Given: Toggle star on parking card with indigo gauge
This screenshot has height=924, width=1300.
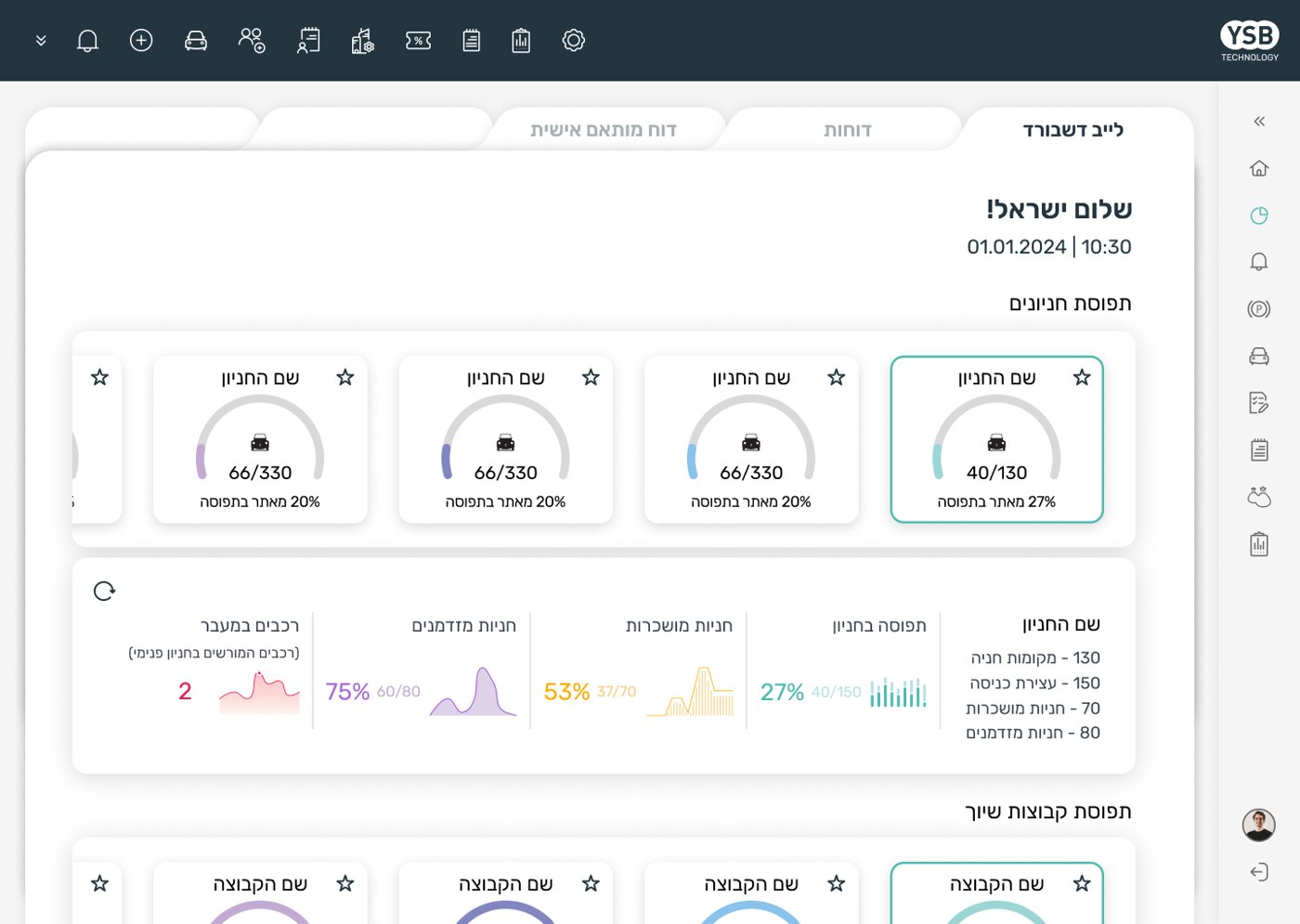Looking at the screenshot, I should pos(591,377).
